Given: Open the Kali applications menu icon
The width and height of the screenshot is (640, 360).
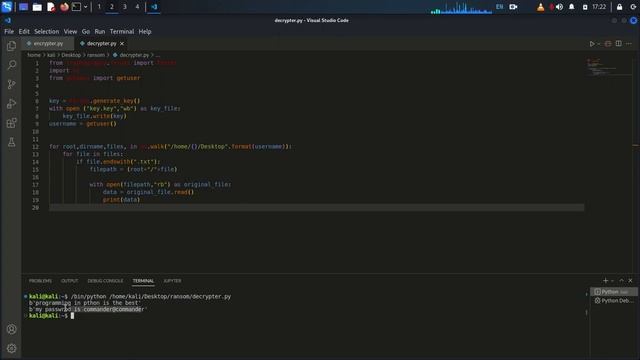Looking at the screenshot, I should 7,7.
